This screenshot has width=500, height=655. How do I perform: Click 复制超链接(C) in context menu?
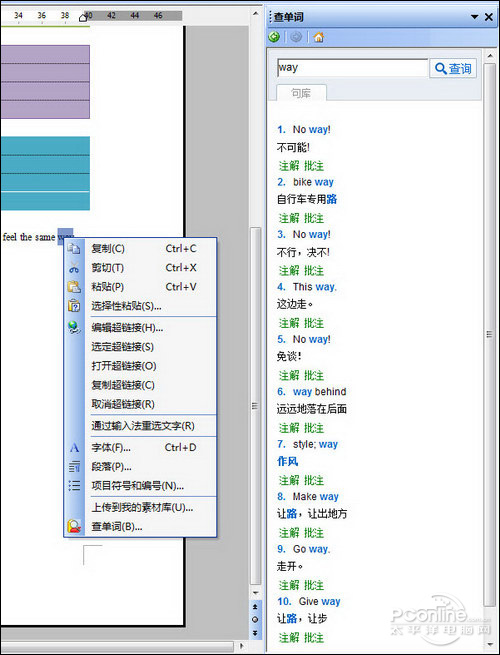coord(141,385)
